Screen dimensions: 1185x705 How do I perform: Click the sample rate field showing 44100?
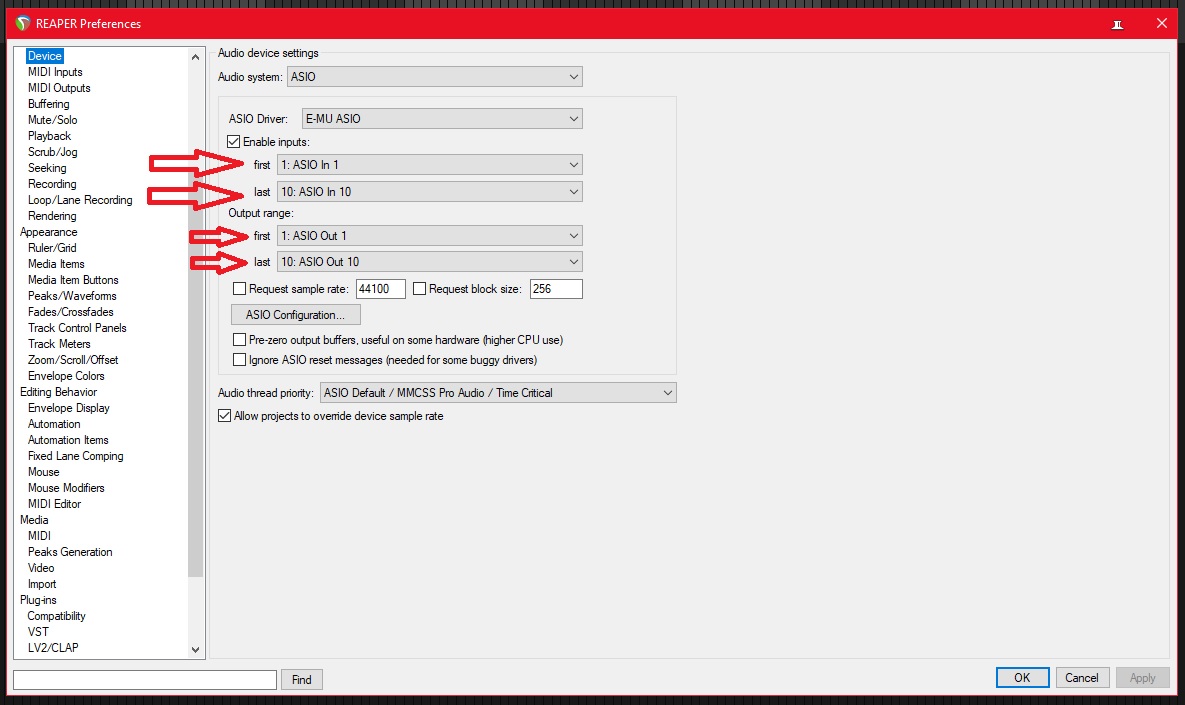(x=381, y=289)
